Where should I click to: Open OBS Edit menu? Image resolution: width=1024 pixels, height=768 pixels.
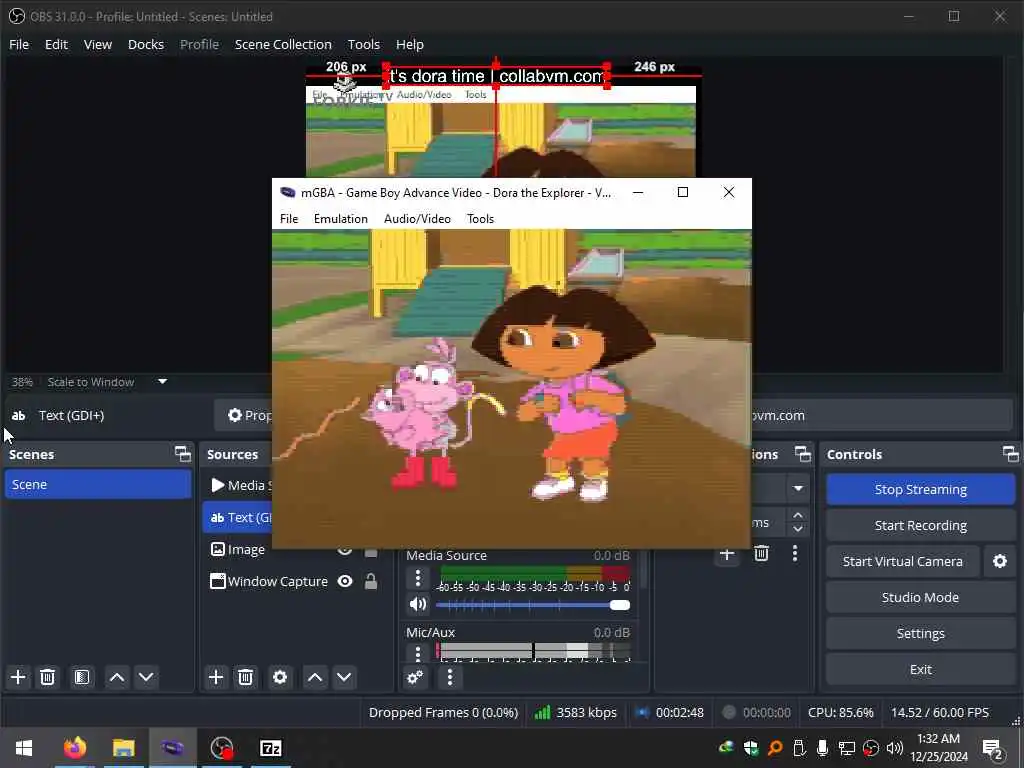pos(56,44)
